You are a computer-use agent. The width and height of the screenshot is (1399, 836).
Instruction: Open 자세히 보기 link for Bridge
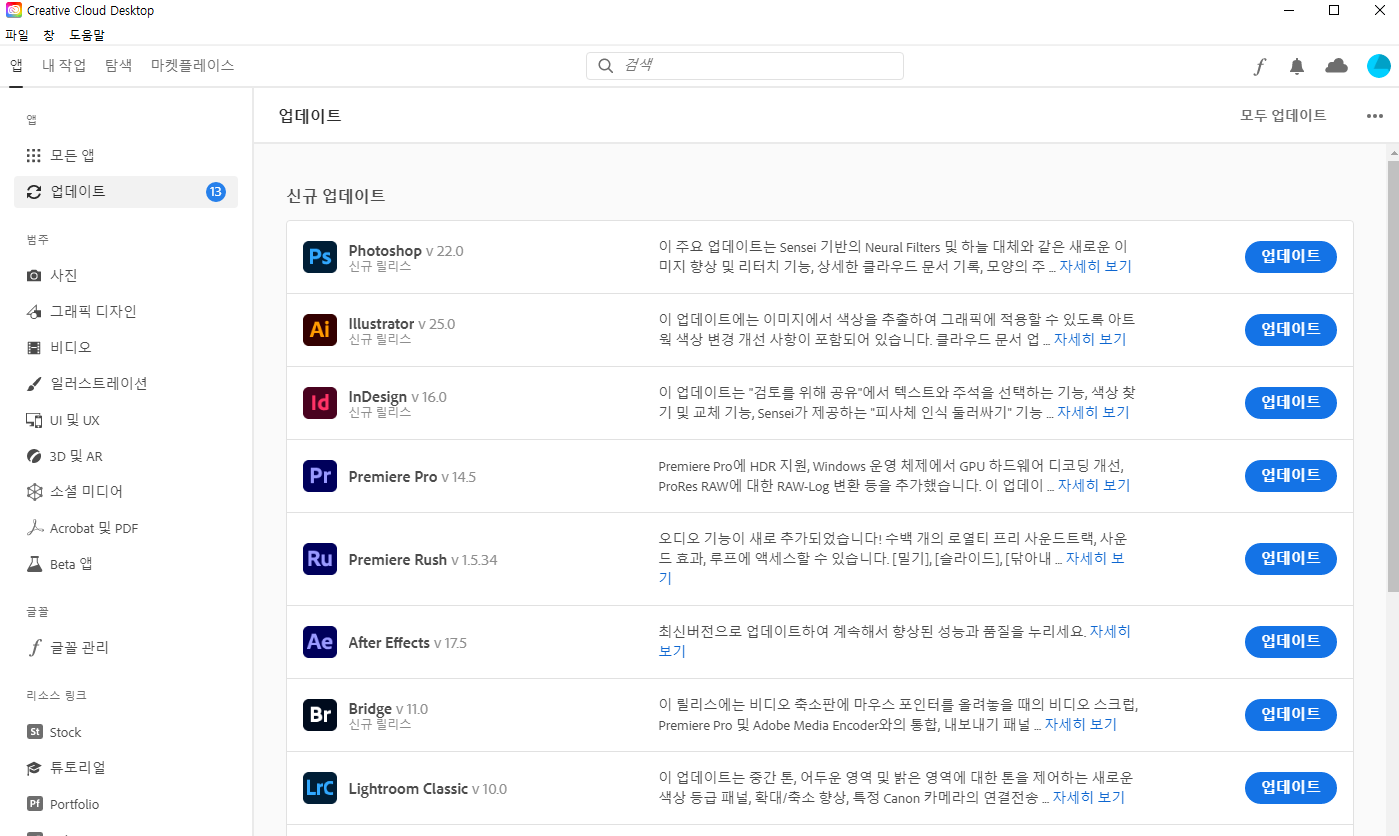point(1081,725)
